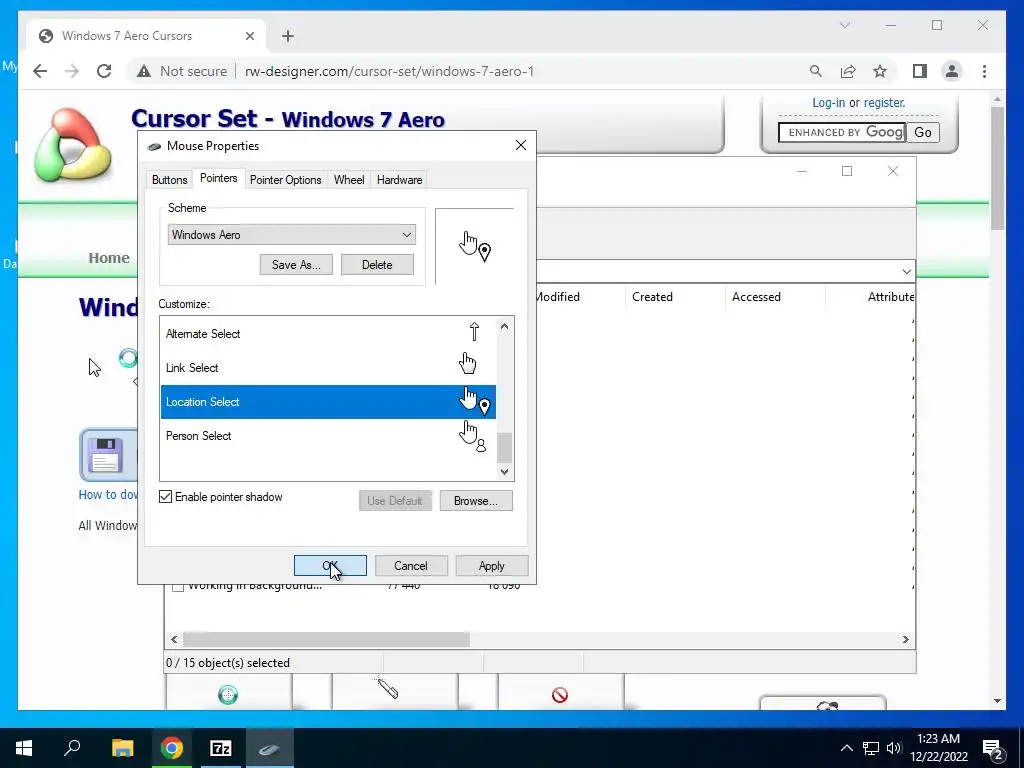Bookmark this page with star icon
The height and width of the screenshot is (768, 1024).
880,71
